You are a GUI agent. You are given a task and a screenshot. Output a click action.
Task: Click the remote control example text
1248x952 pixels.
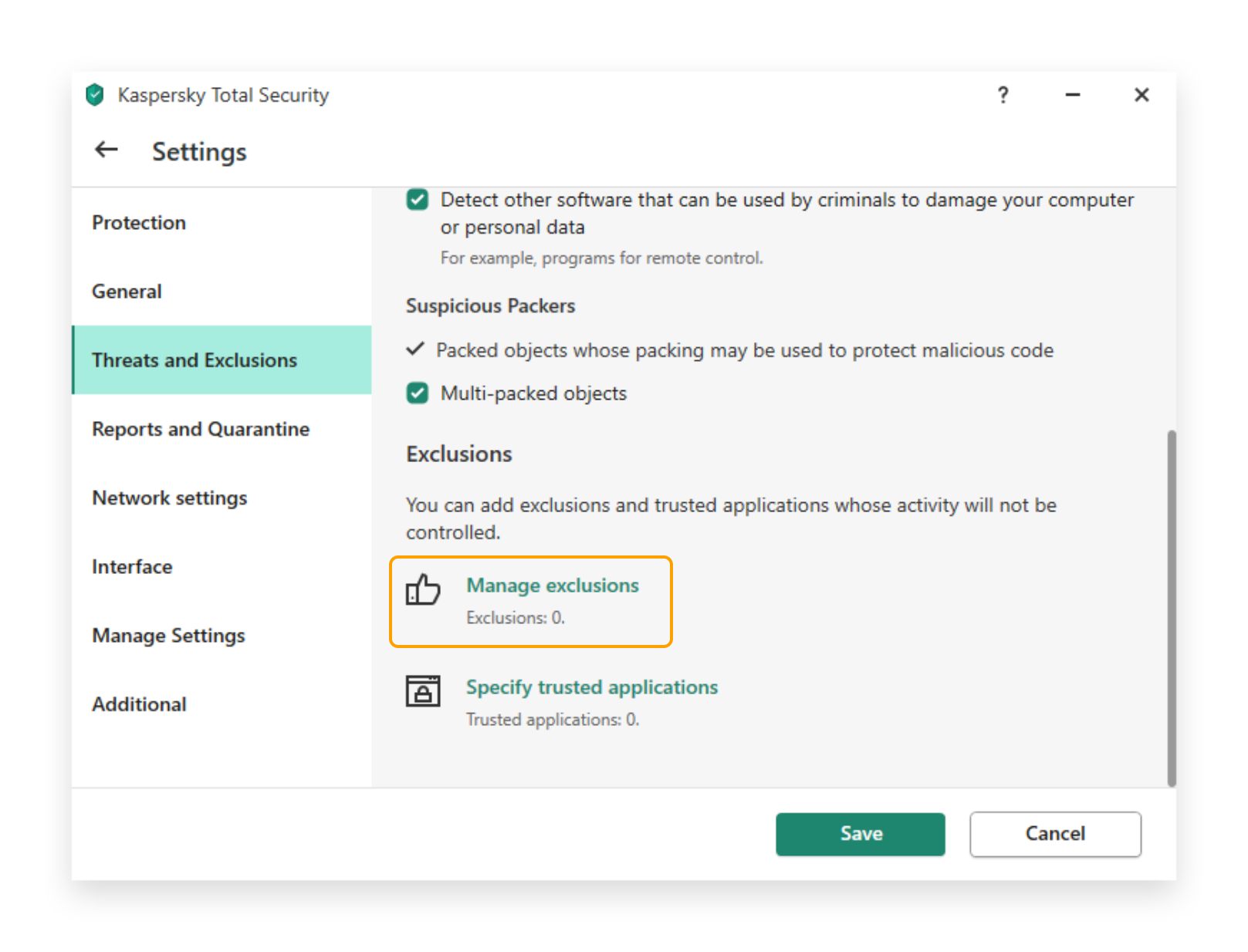tap(602, 258)
